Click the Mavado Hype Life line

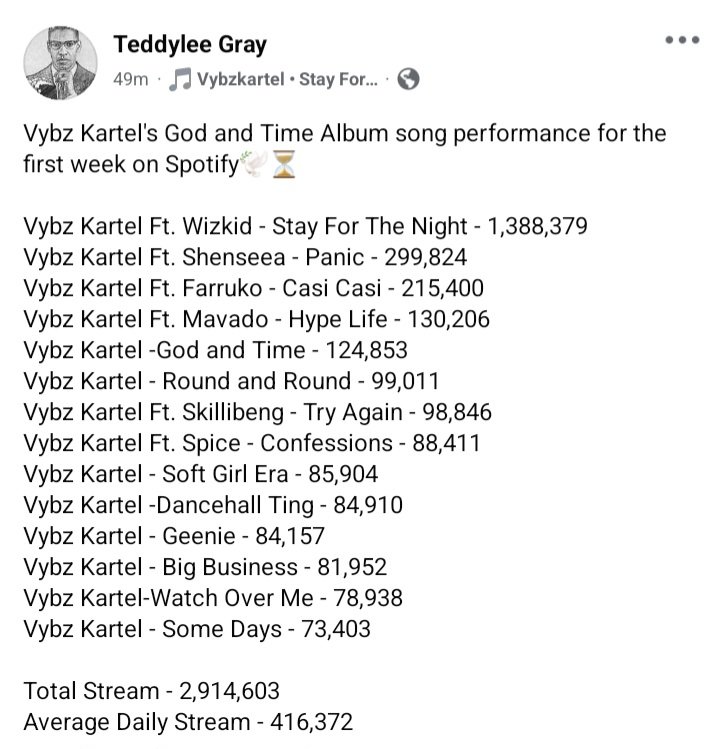tap(257, 320)
